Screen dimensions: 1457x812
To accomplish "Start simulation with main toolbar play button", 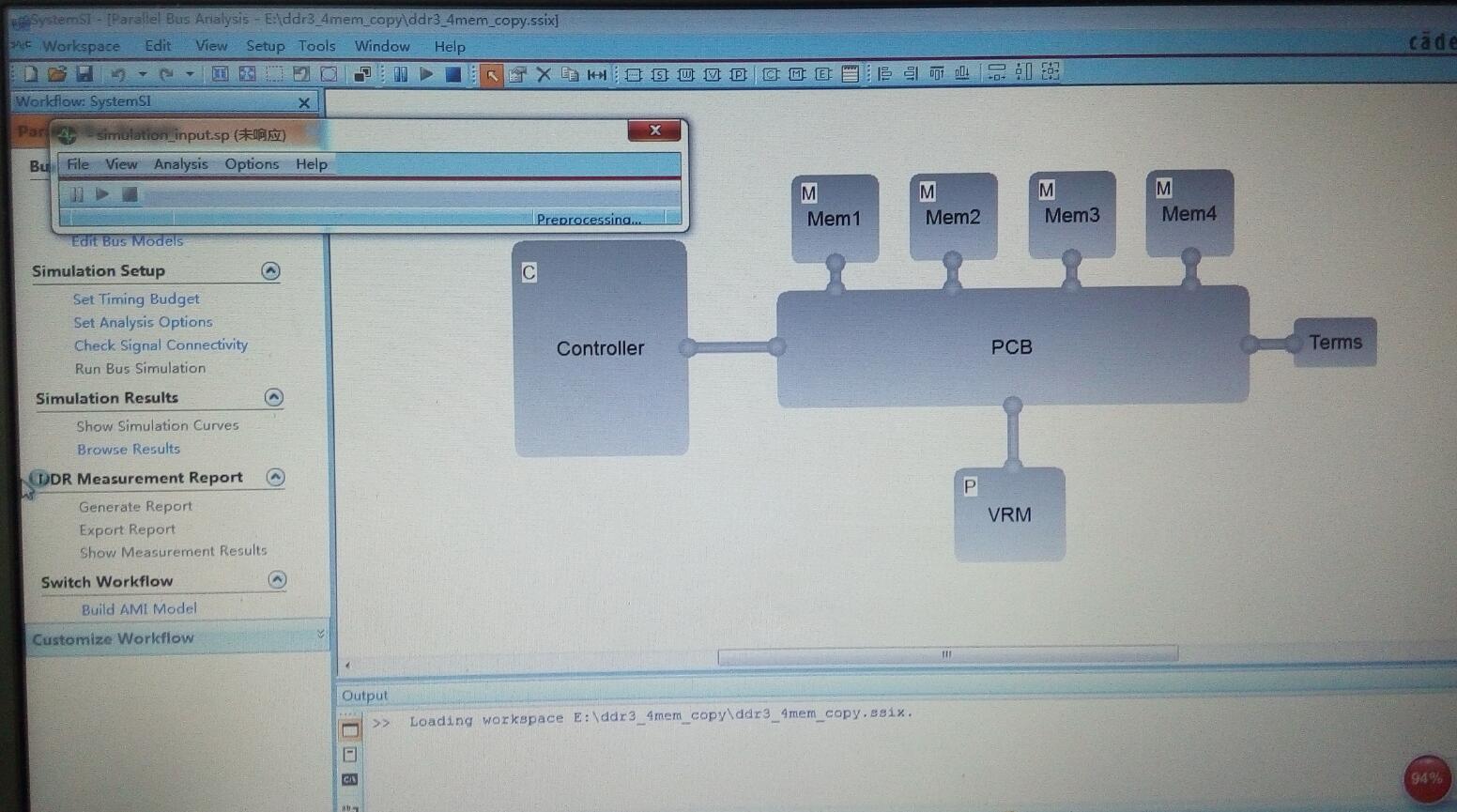I will pyautogui.click(x=427, y=74).
